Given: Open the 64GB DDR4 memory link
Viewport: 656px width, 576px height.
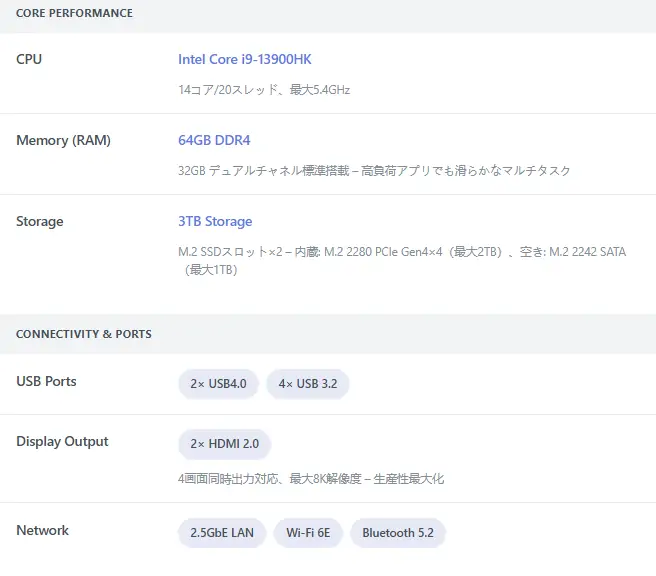Looking at the screenshot, I should point(214,140).
